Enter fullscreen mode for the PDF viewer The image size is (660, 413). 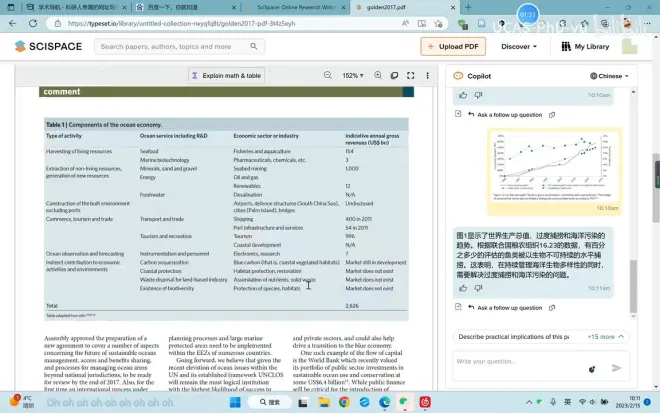[x=411, y=75]
